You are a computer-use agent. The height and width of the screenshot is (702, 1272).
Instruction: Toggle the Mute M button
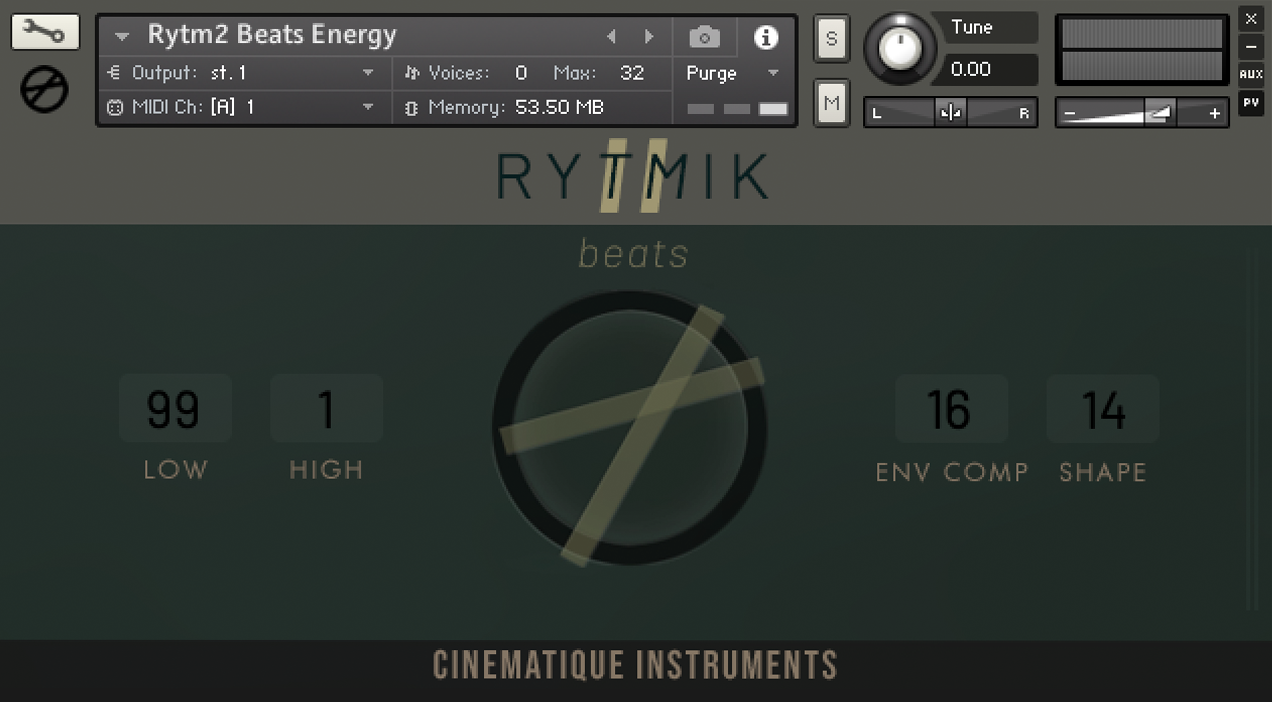tap(831, 103)
